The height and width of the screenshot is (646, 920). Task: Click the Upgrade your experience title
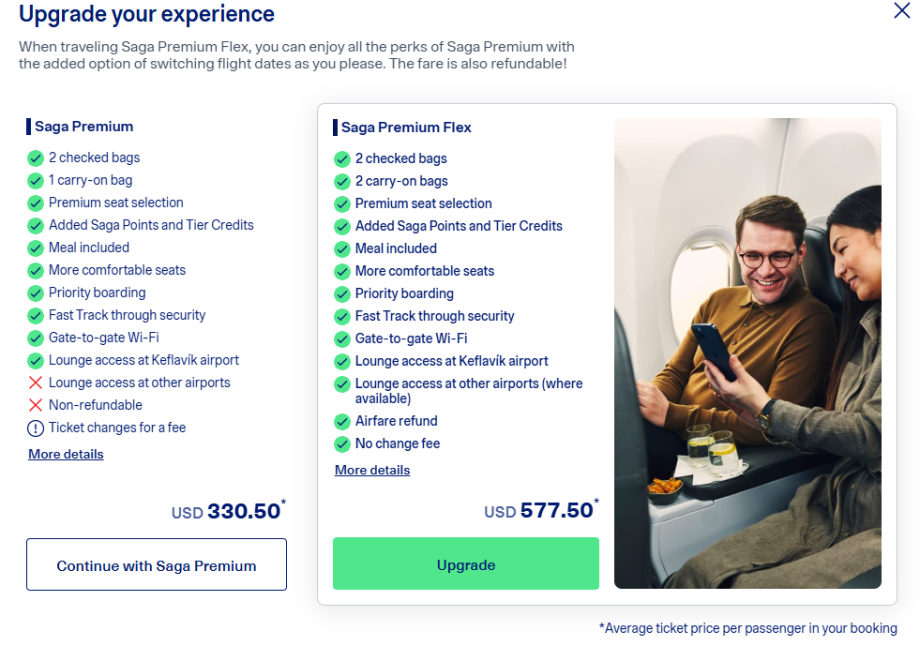coord(147,15)
